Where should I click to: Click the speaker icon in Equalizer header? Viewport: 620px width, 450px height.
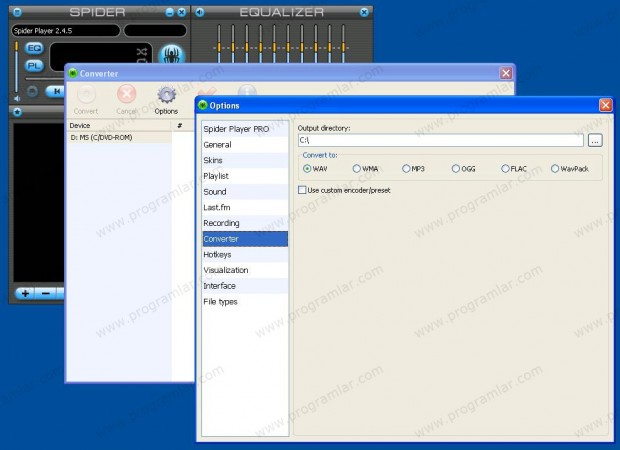(200, 13)
